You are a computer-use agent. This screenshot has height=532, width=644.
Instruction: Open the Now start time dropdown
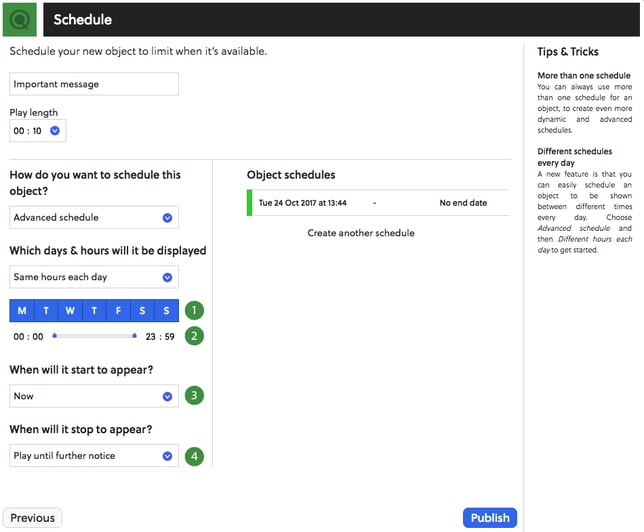[94, 396]
